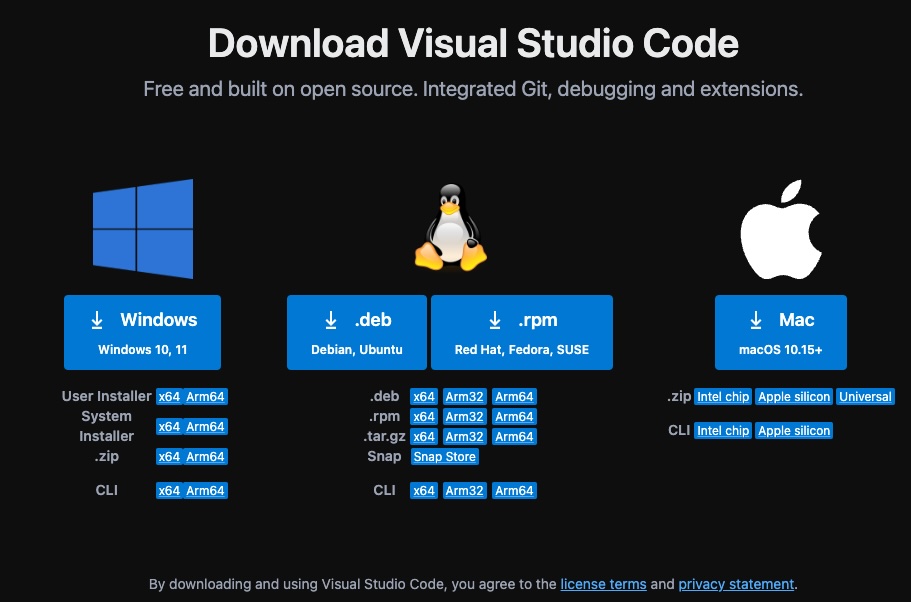
Task: Select Arm64 for Linux .rpm package
Action: tap(514, 417)
